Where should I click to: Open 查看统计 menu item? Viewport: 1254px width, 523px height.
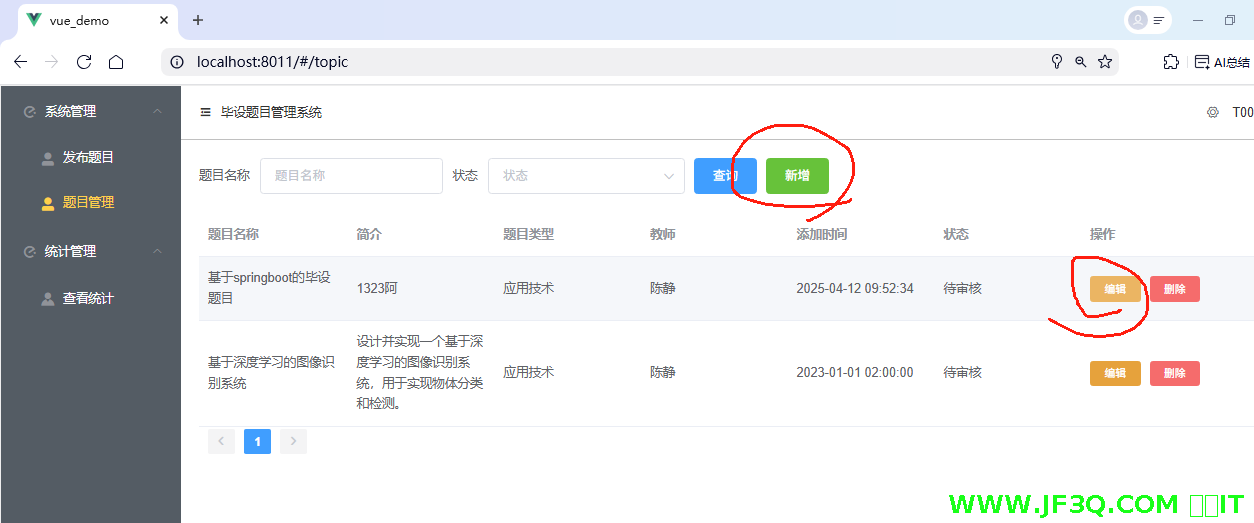click(x=89, y=298)
